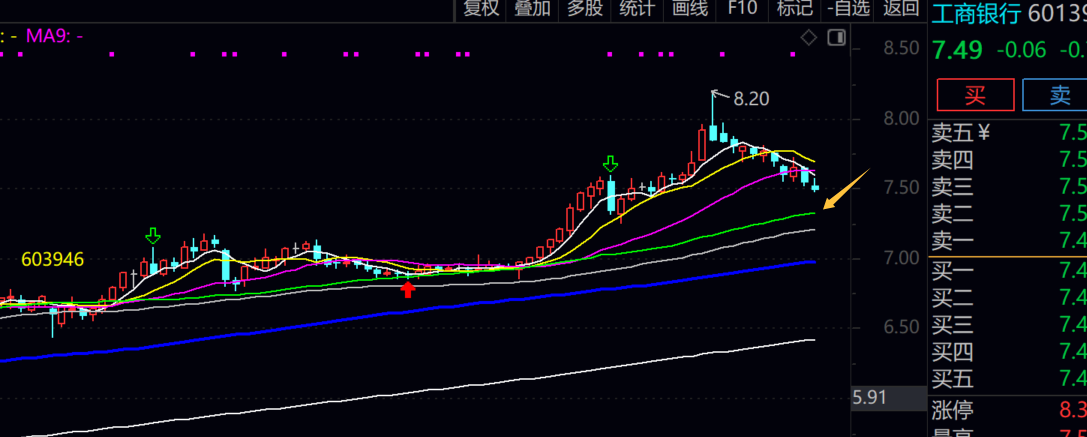1087x437 pixels.
Task: Click the MA9 indicator label
Action: 54,35
